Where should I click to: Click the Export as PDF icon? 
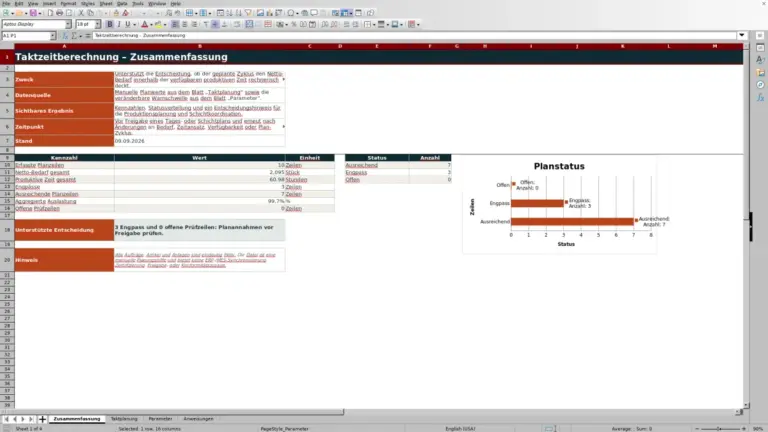tap(50, 13)
